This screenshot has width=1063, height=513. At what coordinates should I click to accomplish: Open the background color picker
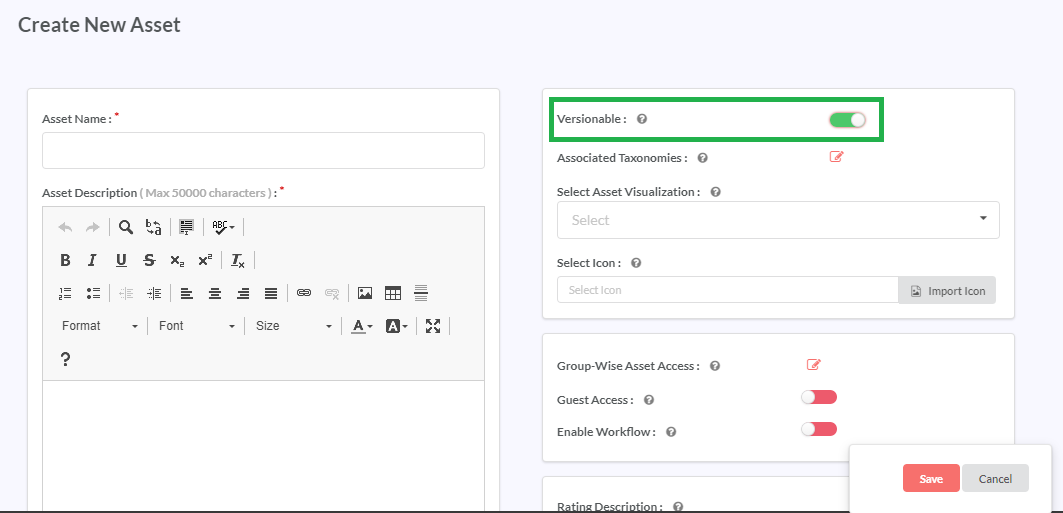tap(397, 326)
